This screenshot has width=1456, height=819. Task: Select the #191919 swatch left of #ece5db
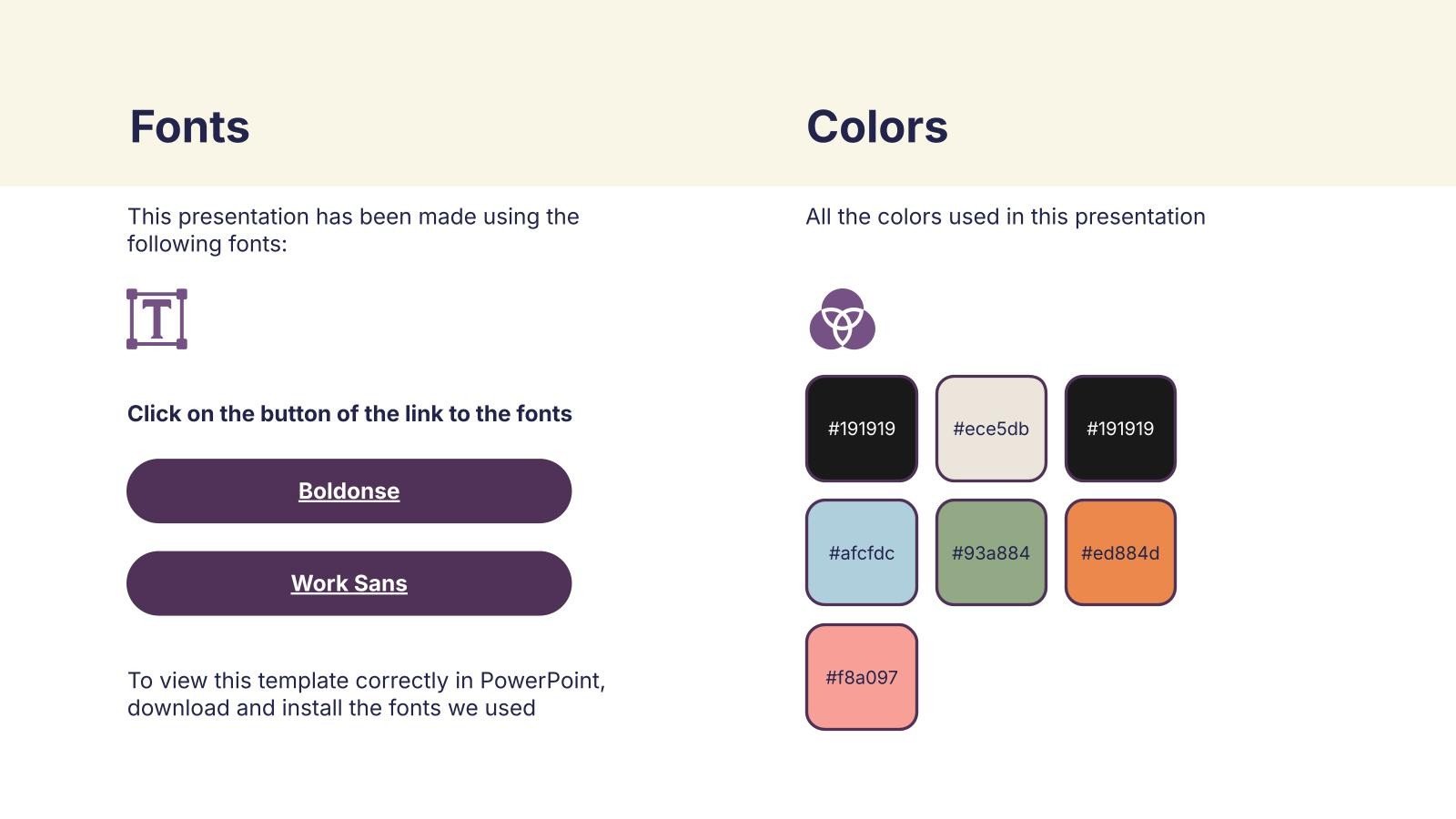[862, 429]
